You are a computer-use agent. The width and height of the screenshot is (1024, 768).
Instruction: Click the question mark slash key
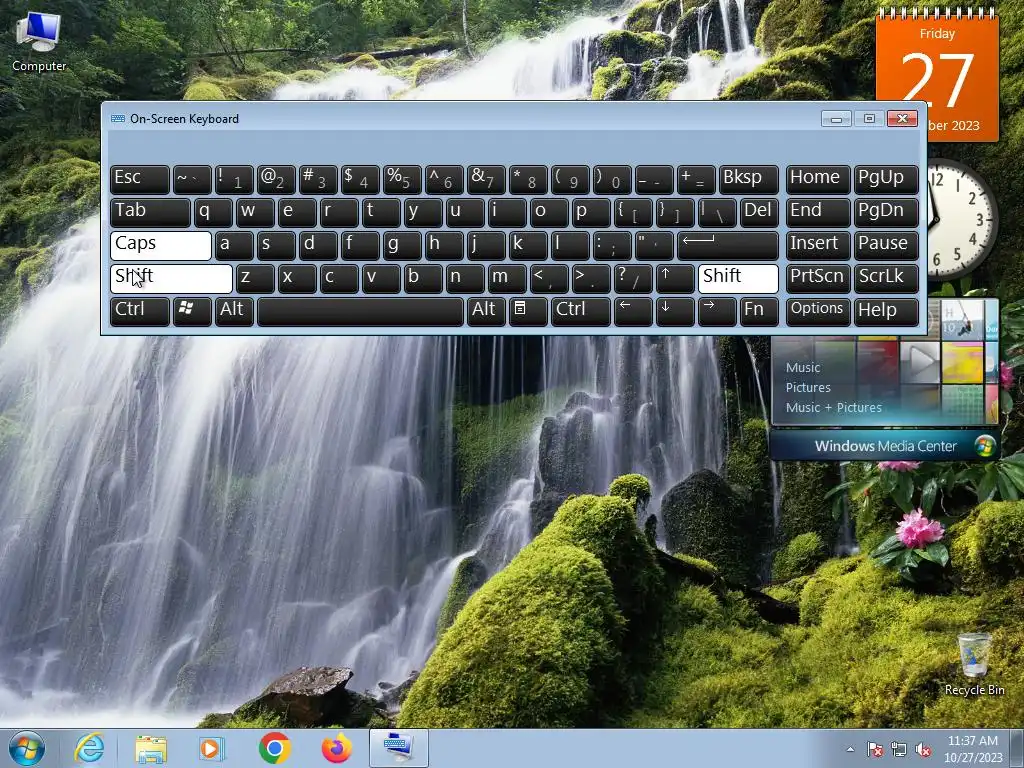632,278
